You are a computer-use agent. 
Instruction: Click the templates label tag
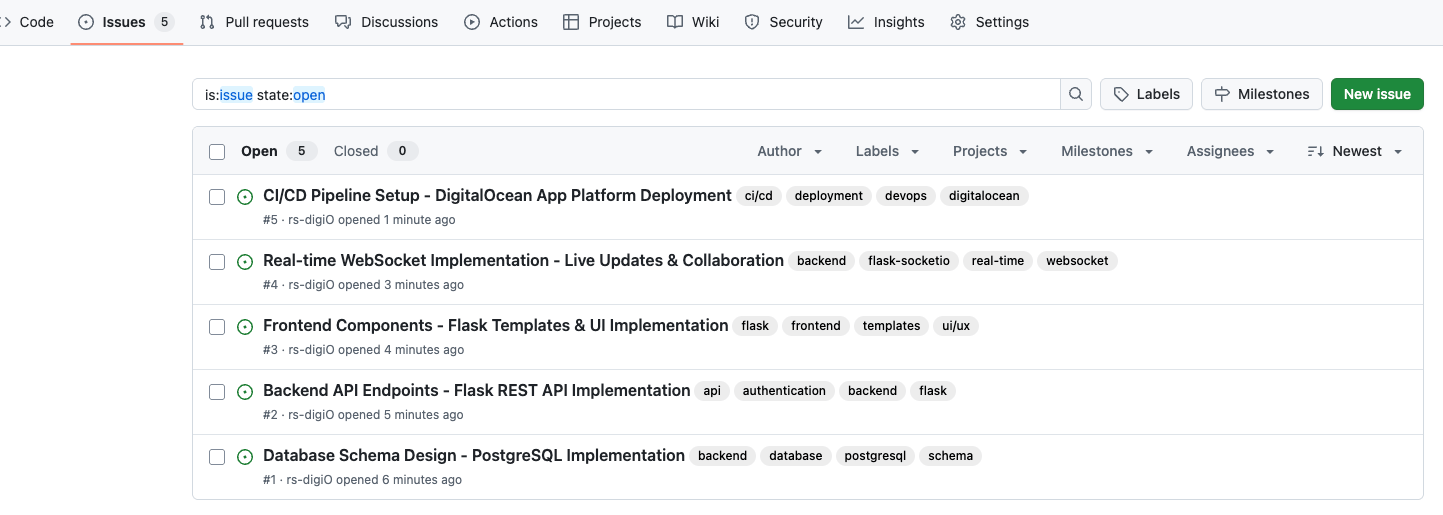coord(891,326)
